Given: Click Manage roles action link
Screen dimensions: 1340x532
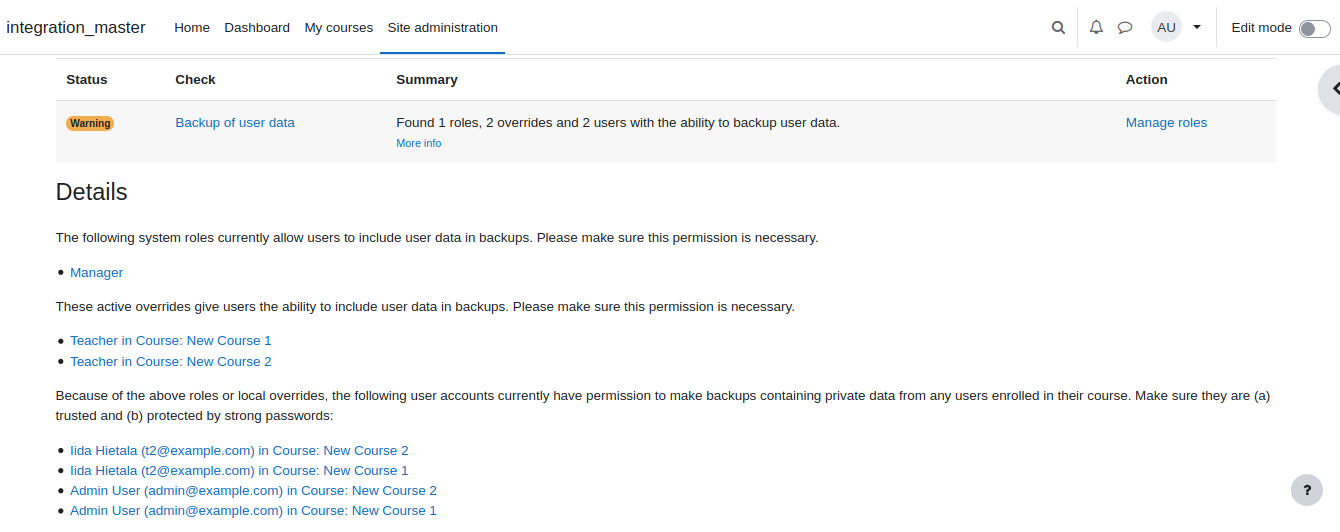Looking at the screenshot, I should coord(1166,123).
